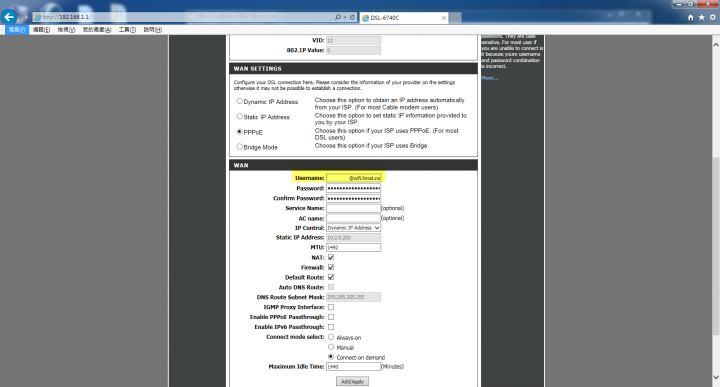
Task: Click the Username input field
Action: pyautogui.click(x=354, y=178)
